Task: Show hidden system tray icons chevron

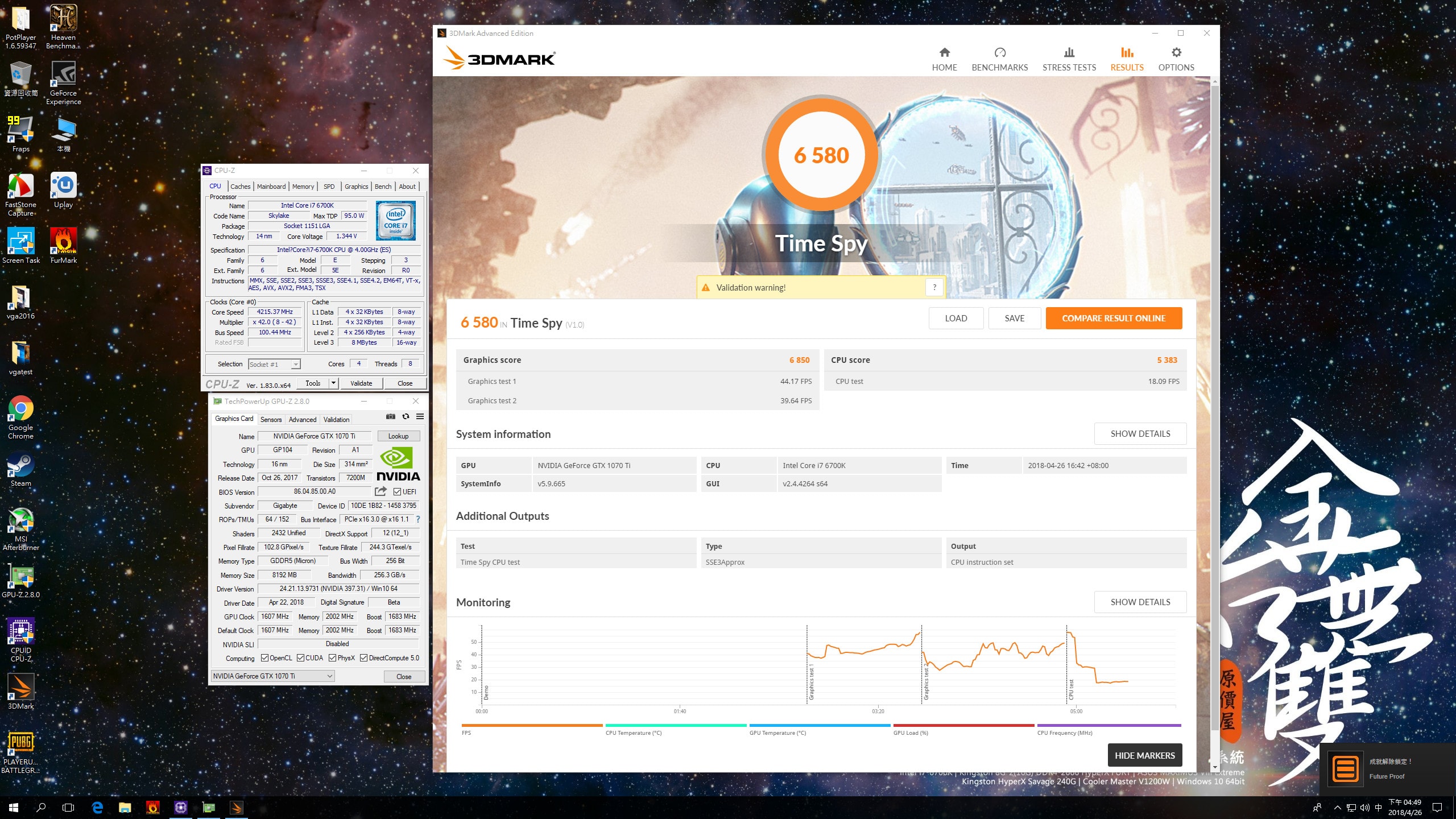Action: coord(1337,808)
